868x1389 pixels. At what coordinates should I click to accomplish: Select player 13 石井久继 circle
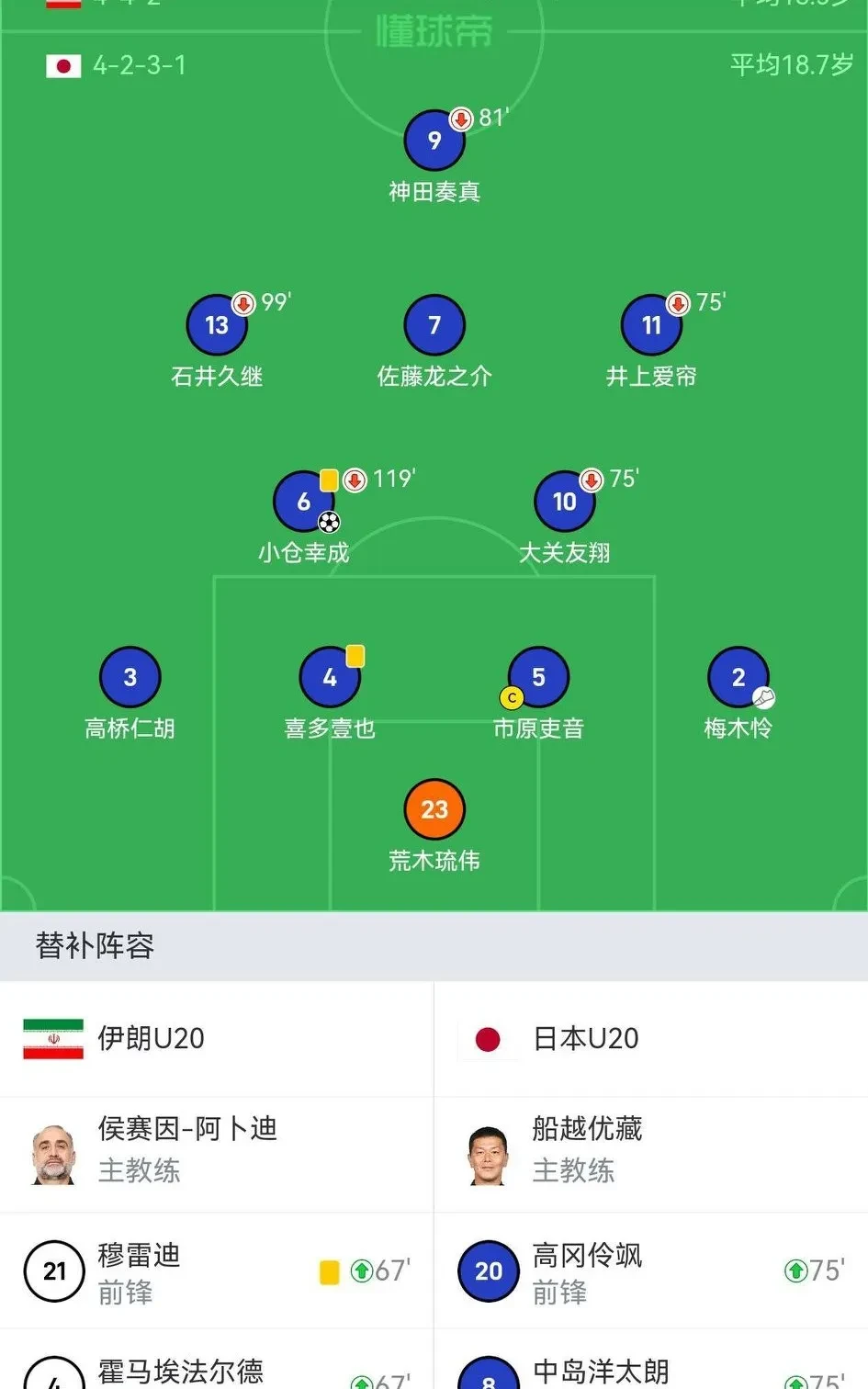tap(217, 325)
